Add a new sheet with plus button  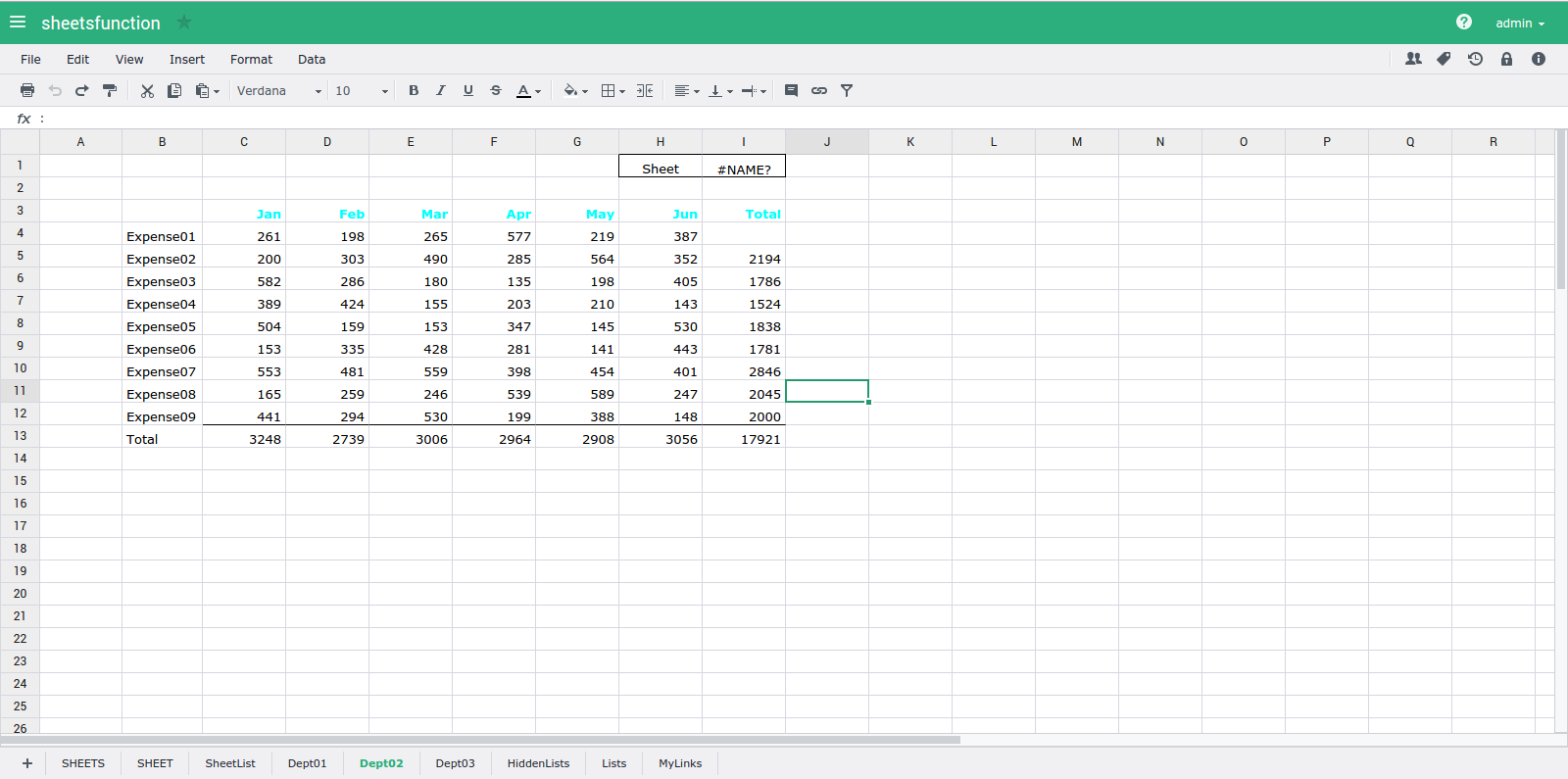(x=27, y=763)
